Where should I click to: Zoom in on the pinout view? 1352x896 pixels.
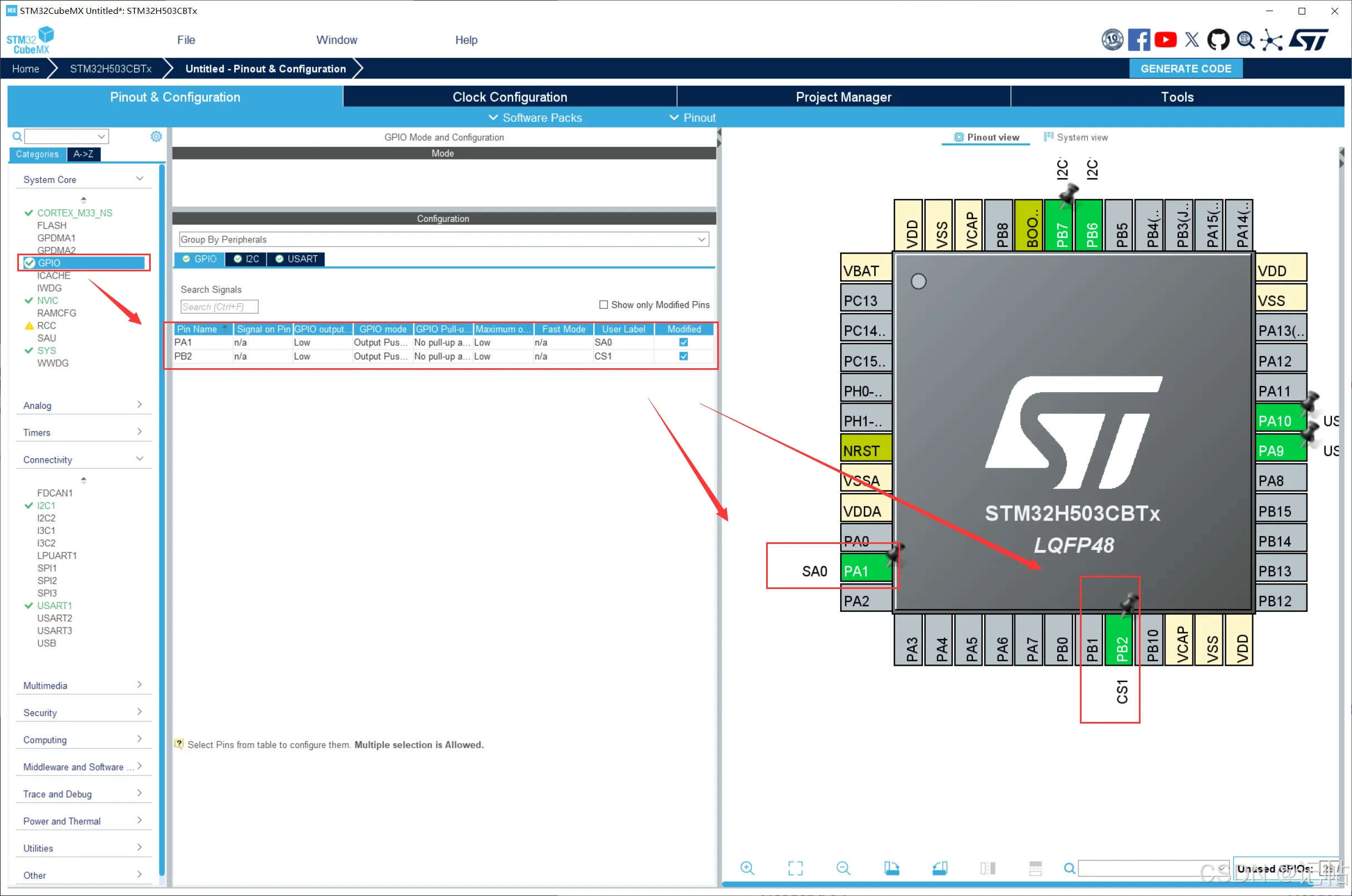[747, 868]
